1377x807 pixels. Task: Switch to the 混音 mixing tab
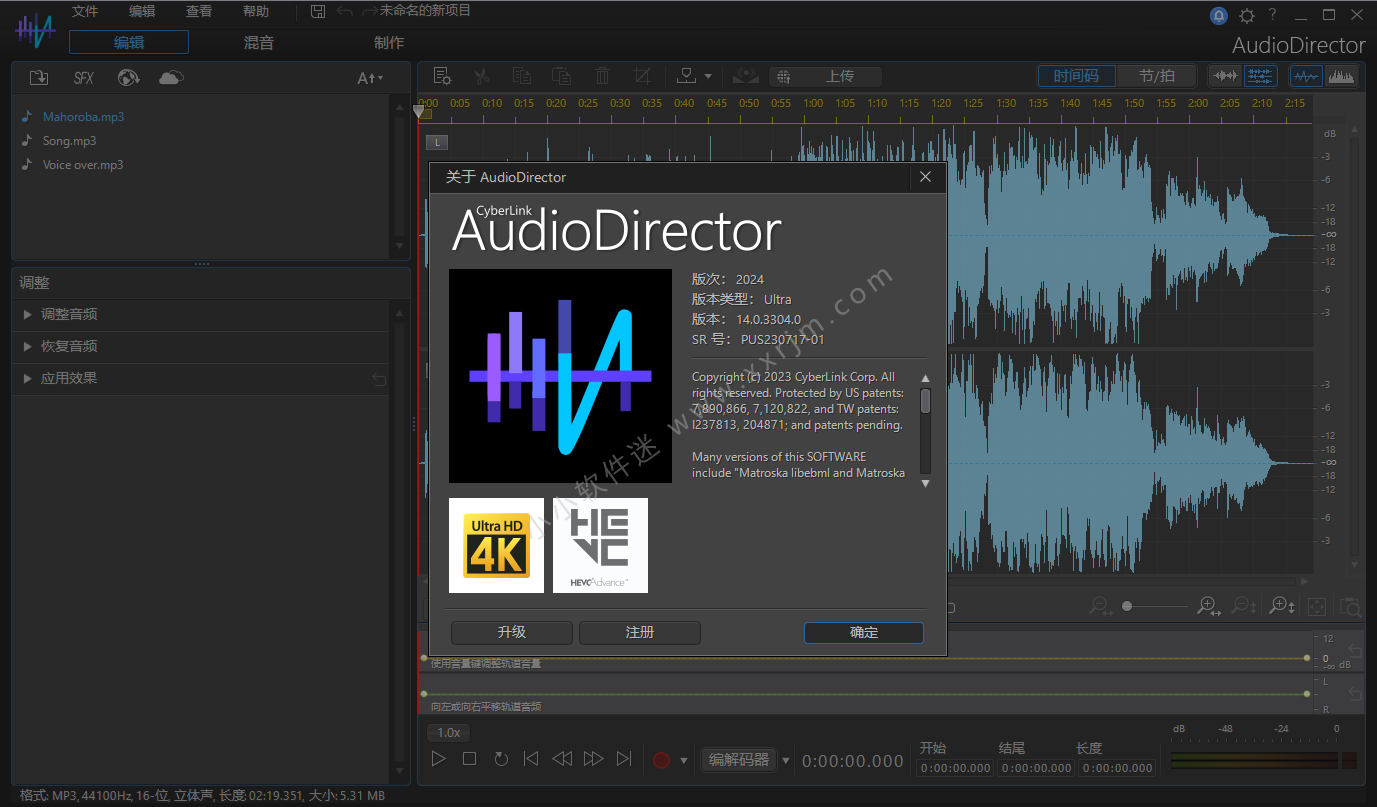(259, 42)
